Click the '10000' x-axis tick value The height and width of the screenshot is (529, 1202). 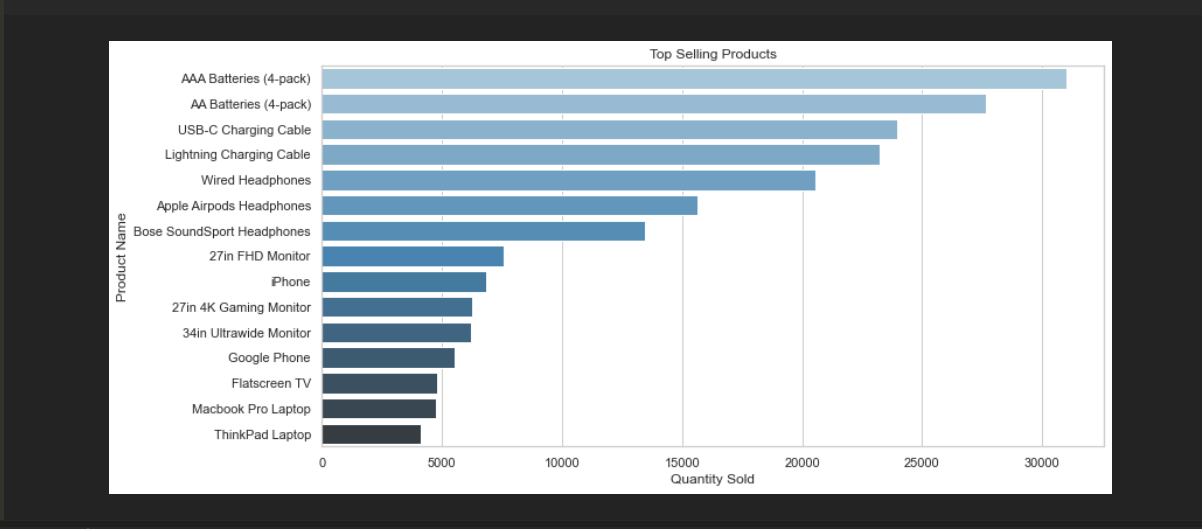[562, 463]
